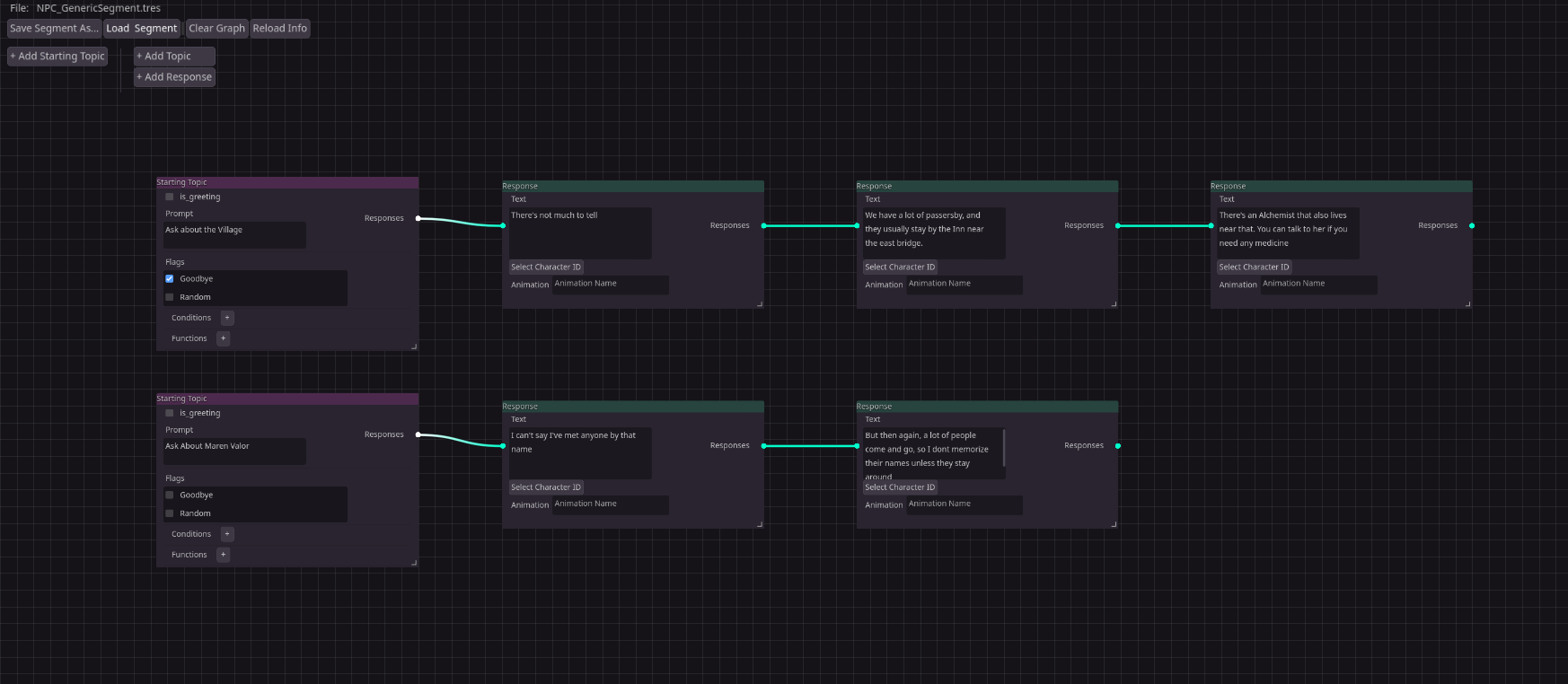Add a function to 'Ask about the Village' topic

coord(224,338)
